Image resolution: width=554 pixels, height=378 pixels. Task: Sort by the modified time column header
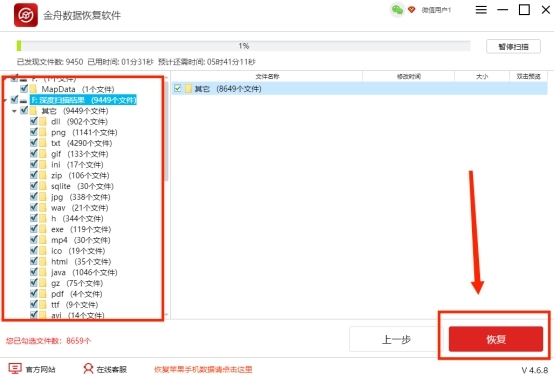coord(408,76)
